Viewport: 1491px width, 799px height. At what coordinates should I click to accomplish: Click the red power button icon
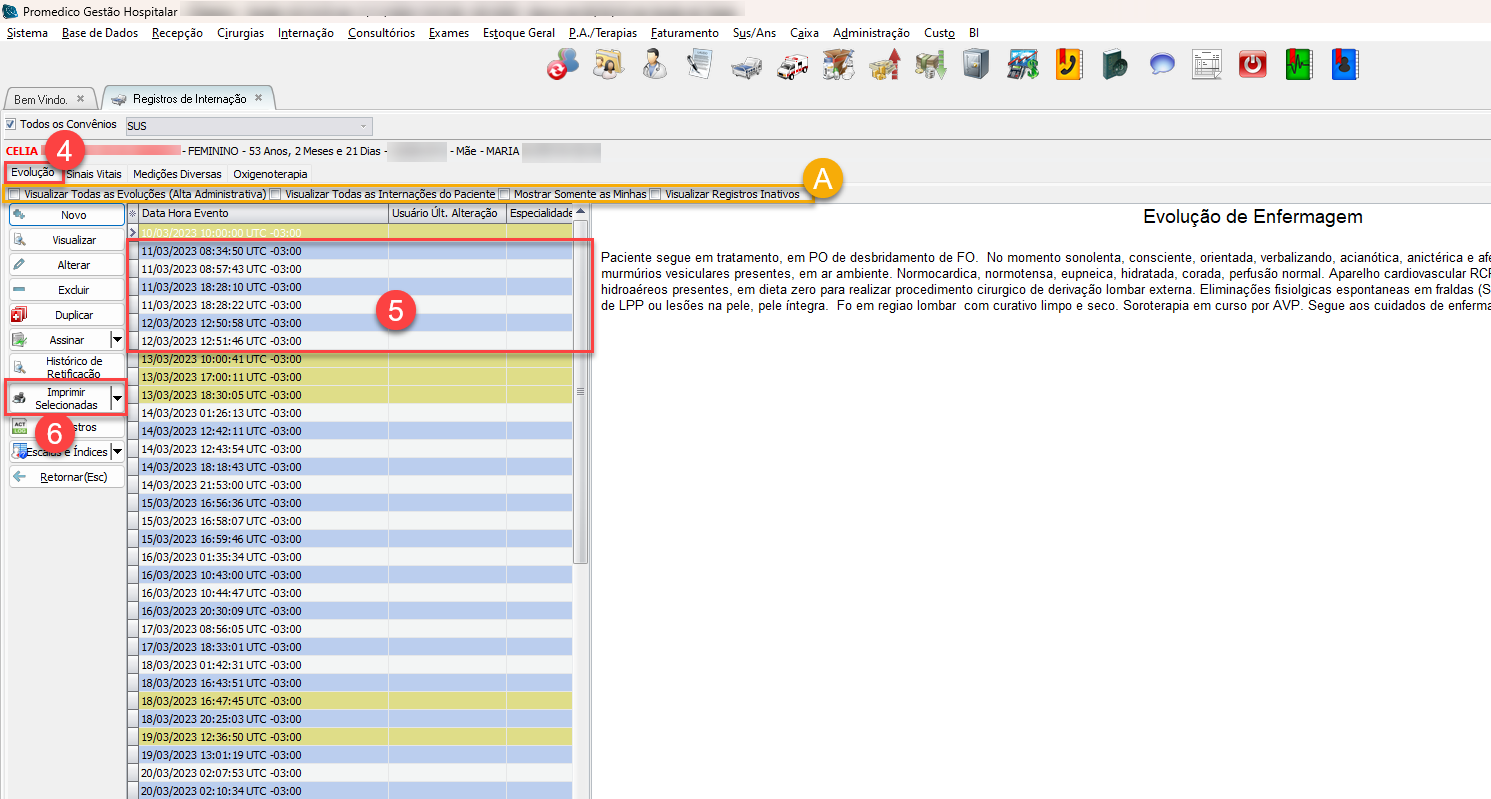click(1252, 65)
